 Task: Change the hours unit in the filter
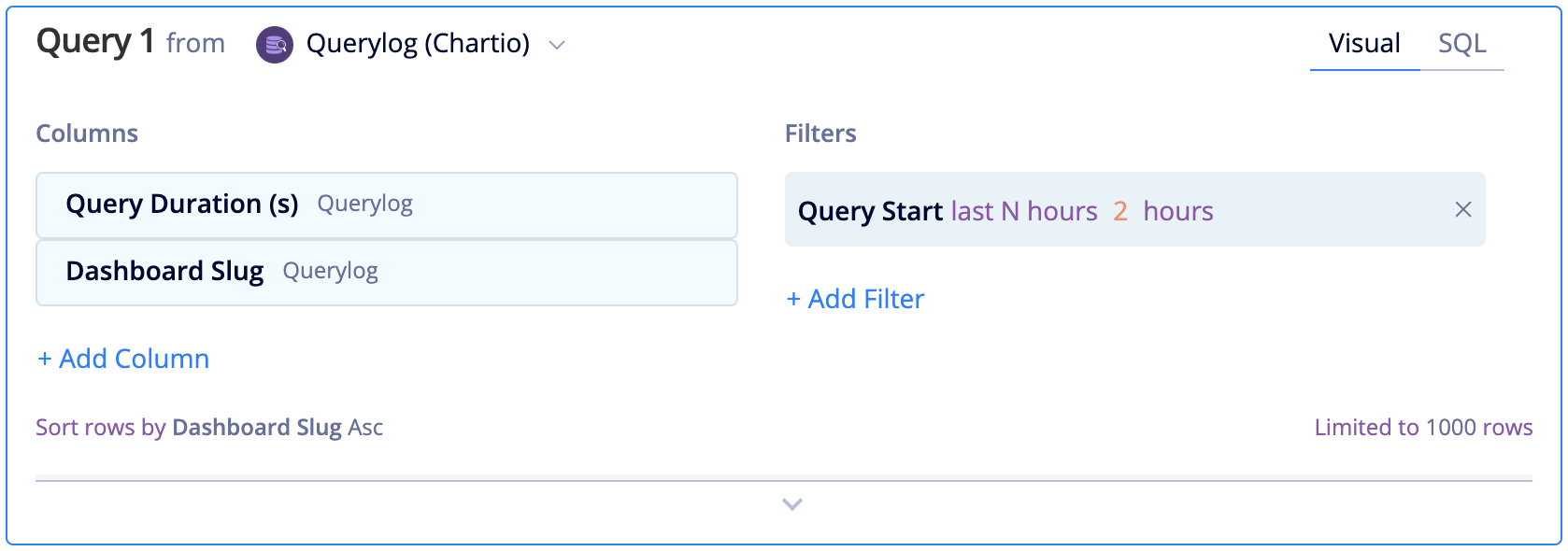(1178, 211)
